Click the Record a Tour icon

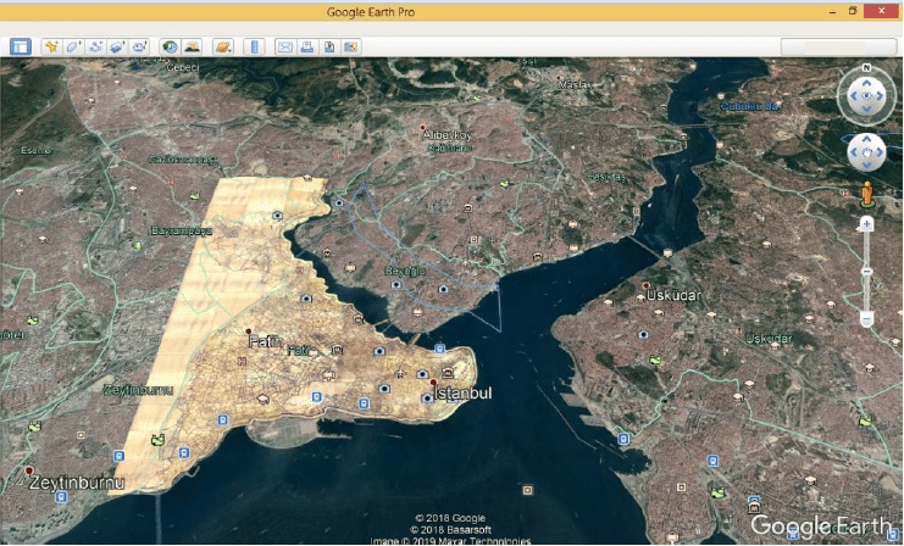[x=140, y=46]
